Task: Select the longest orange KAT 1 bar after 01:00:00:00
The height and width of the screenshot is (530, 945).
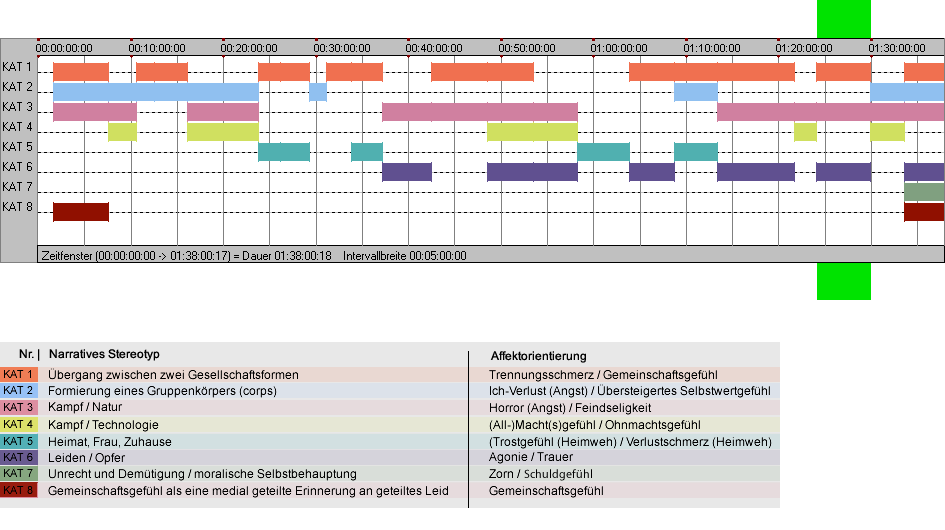Action: pos(712,72)
